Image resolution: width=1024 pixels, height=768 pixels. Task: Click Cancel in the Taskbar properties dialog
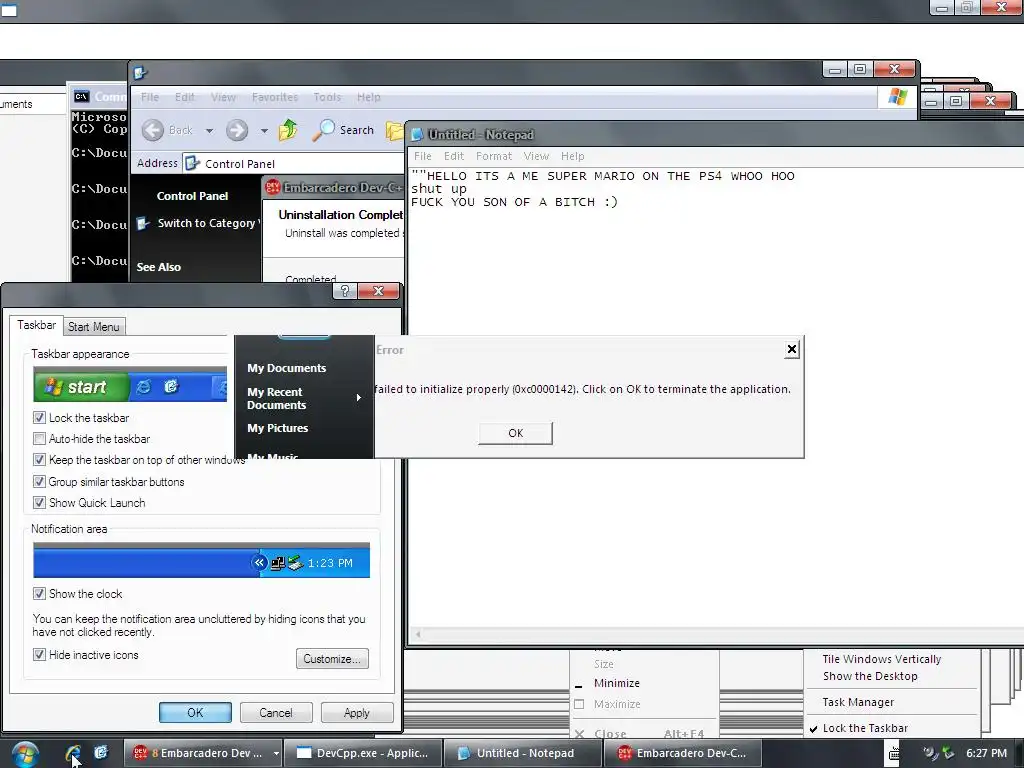pyautogui.click(x=276, y=712)
